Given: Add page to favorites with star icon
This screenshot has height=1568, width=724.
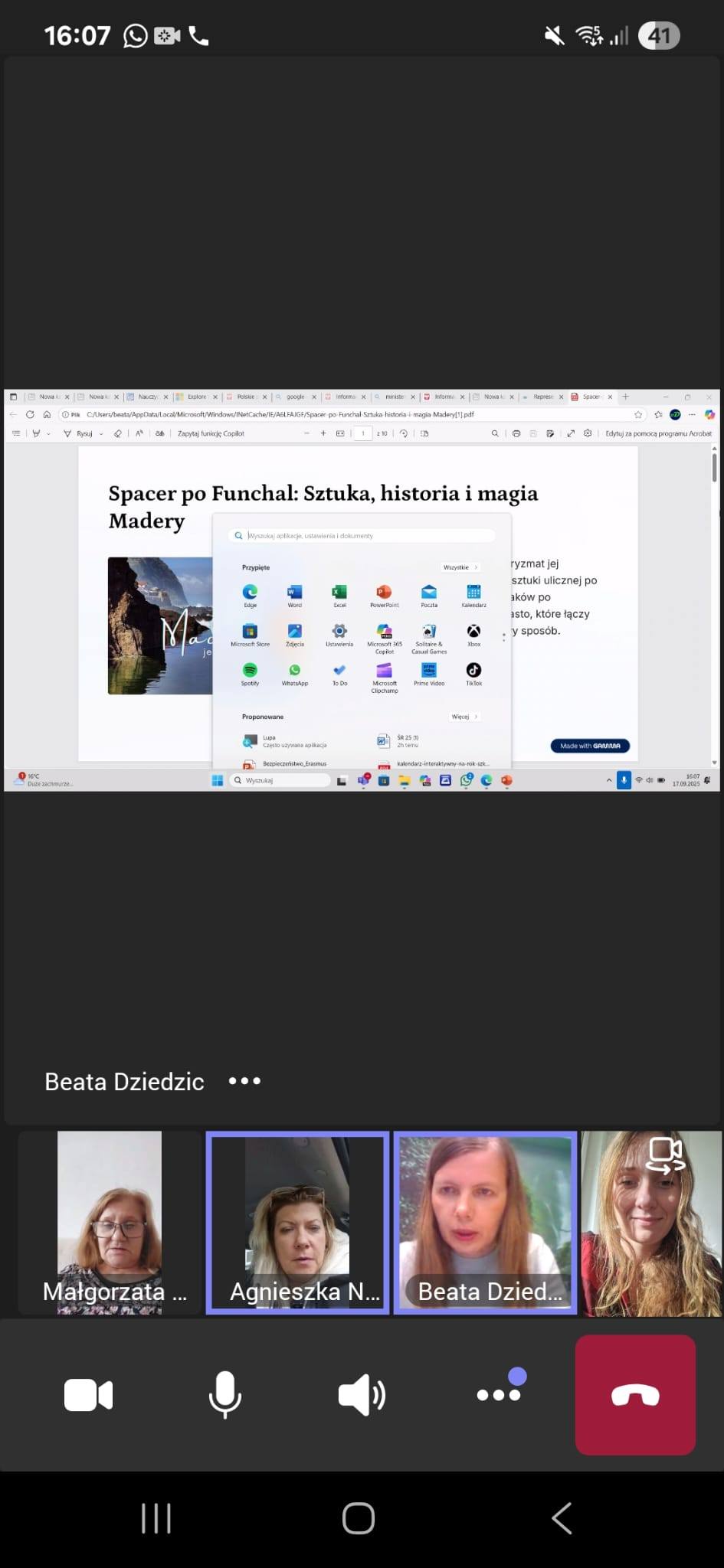Looking at the screenshot, I should pyautogui.click(x=638, y=414).
